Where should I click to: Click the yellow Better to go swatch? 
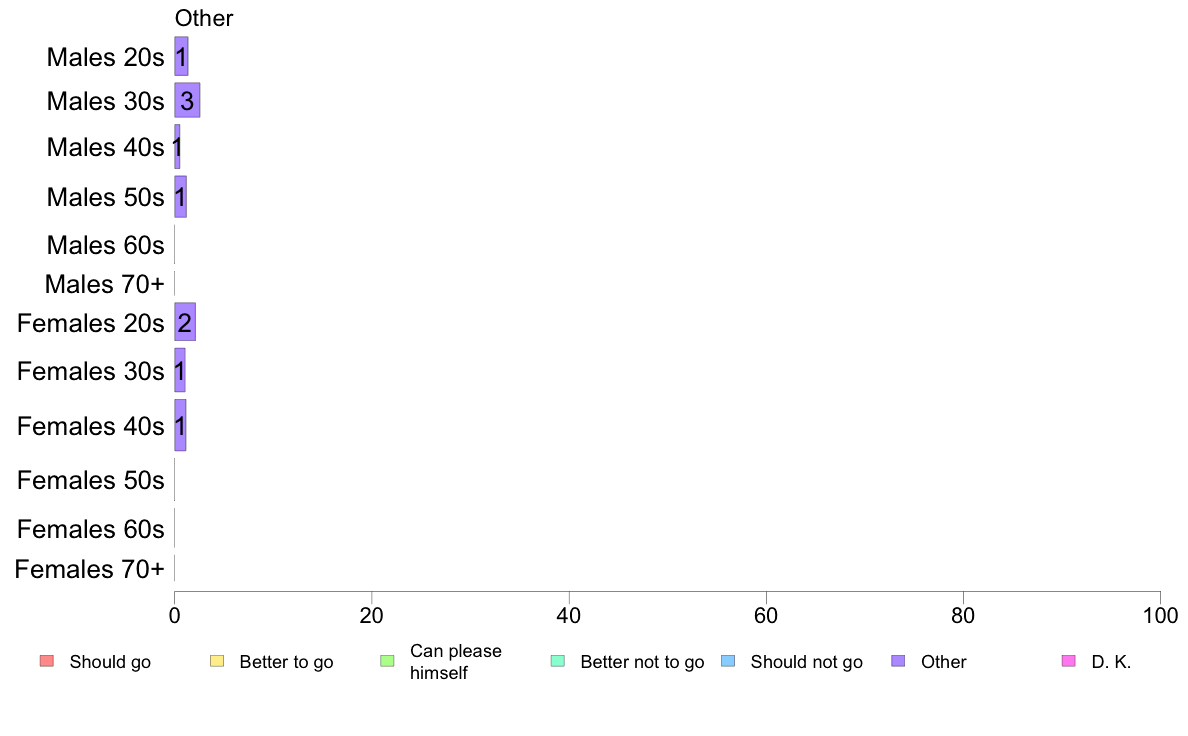[x=217, y=661]
